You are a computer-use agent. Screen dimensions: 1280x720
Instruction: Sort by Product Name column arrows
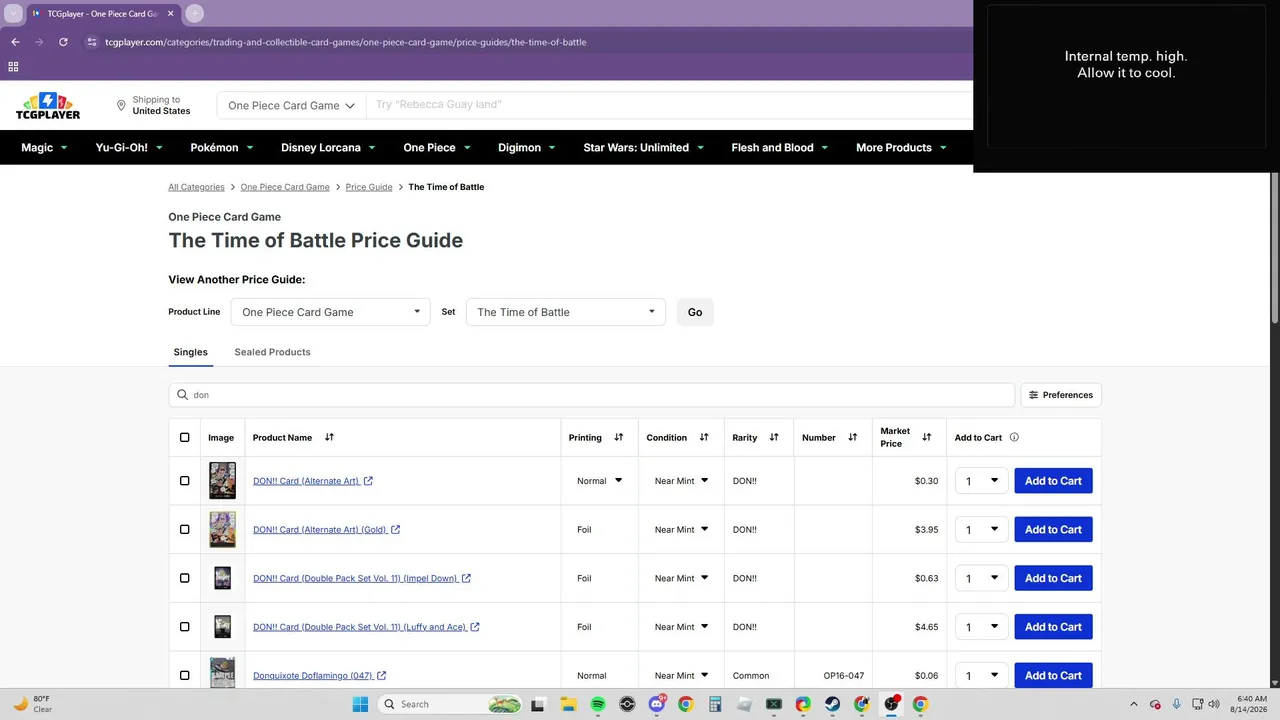[x=329, y=437]
